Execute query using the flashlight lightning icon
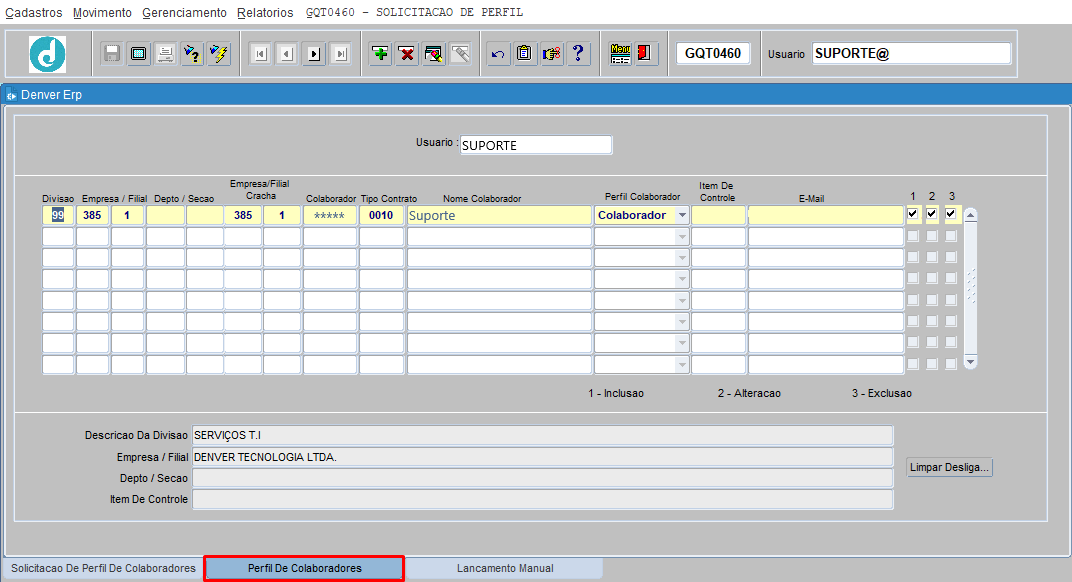 pos(219,53)
